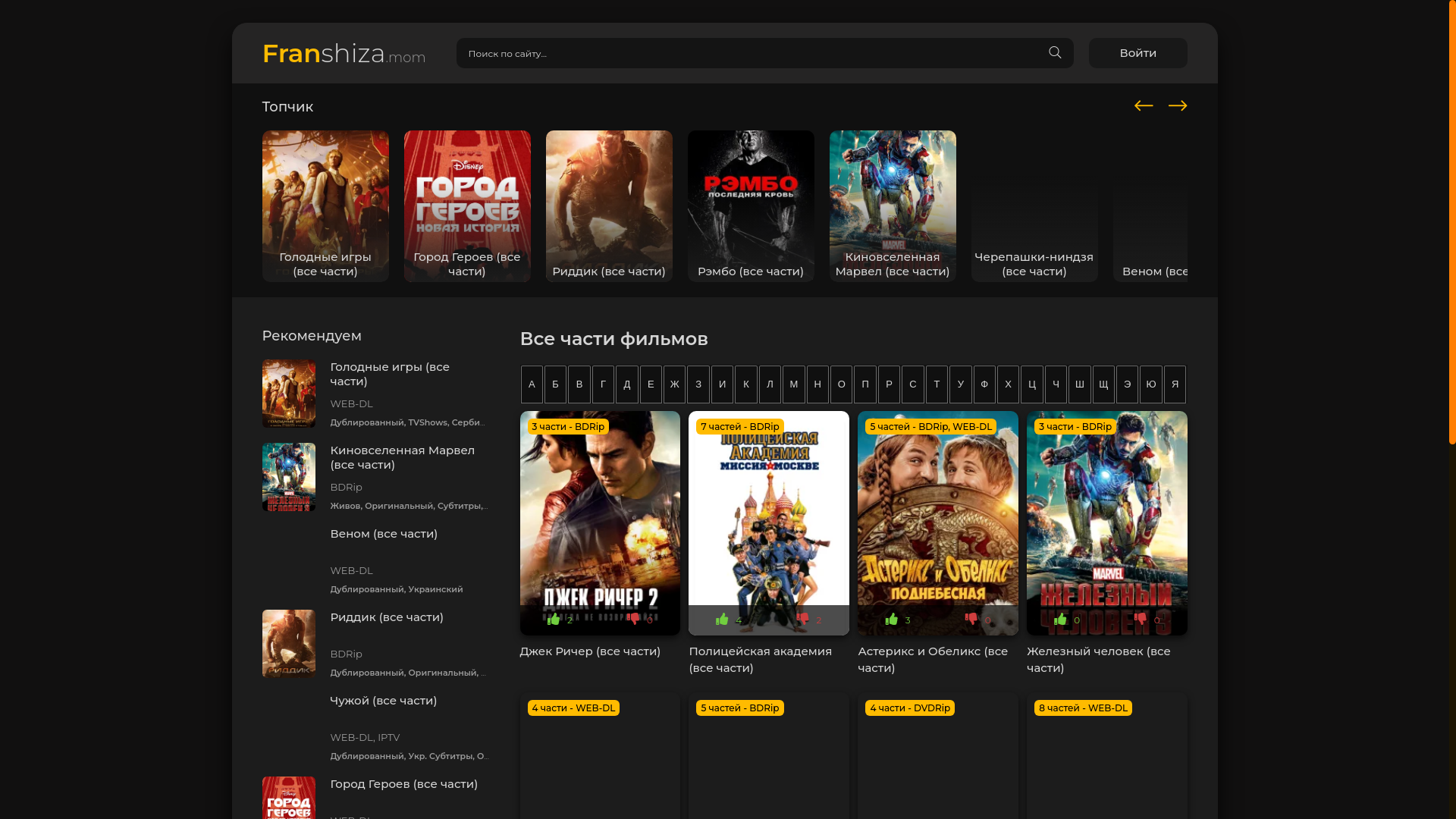Select letter Я in alphabet filter
Viewport: 1456px width, 819px height.
pyautogui.click(x=1175, y=384)
